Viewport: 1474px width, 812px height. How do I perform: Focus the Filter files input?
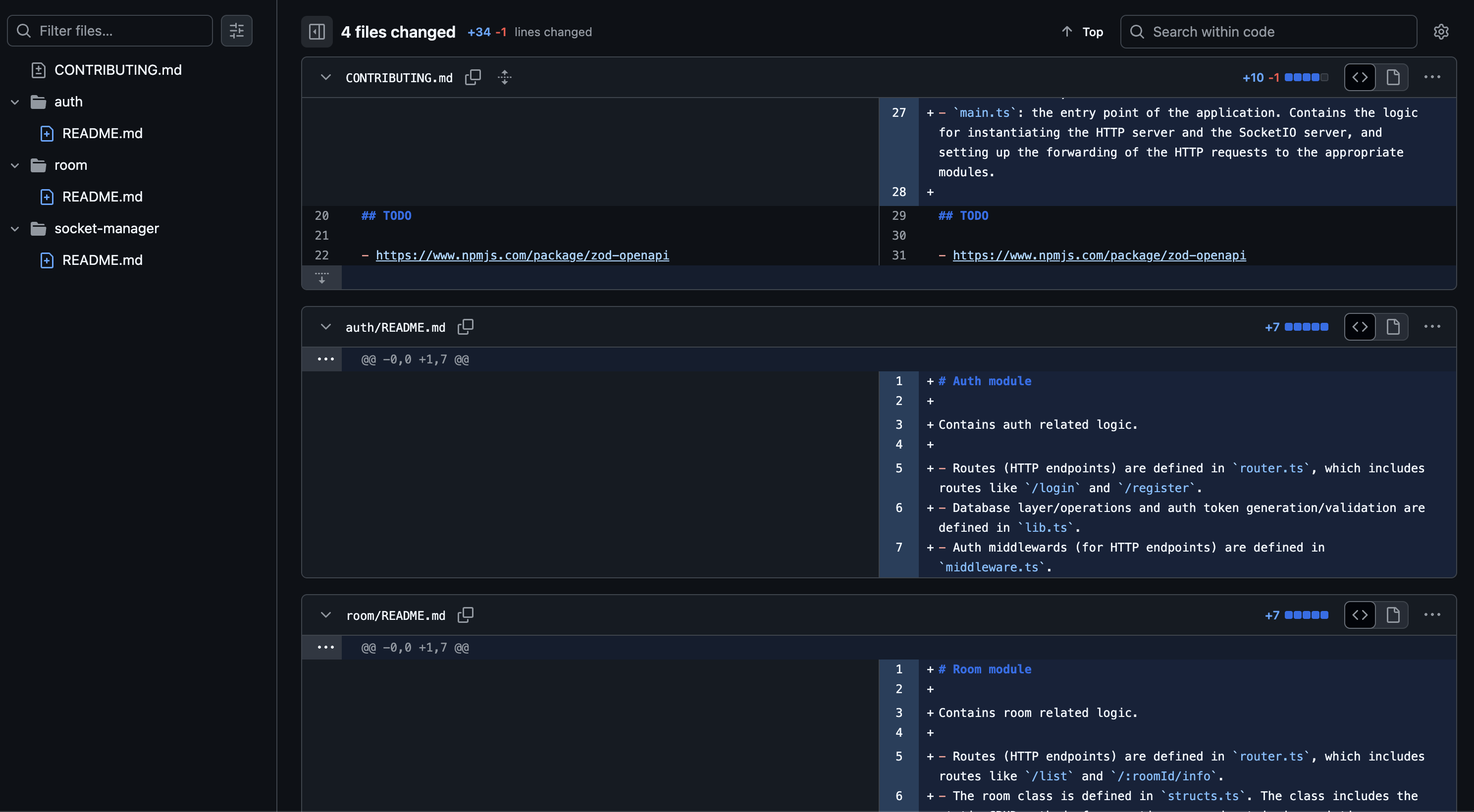(x=110, y=30)
